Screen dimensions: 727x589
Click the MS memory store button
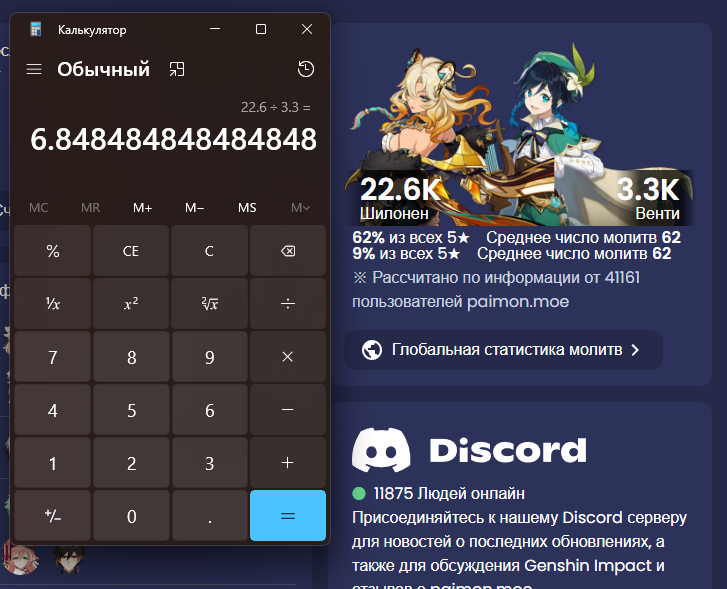click(x=247, y=208)
